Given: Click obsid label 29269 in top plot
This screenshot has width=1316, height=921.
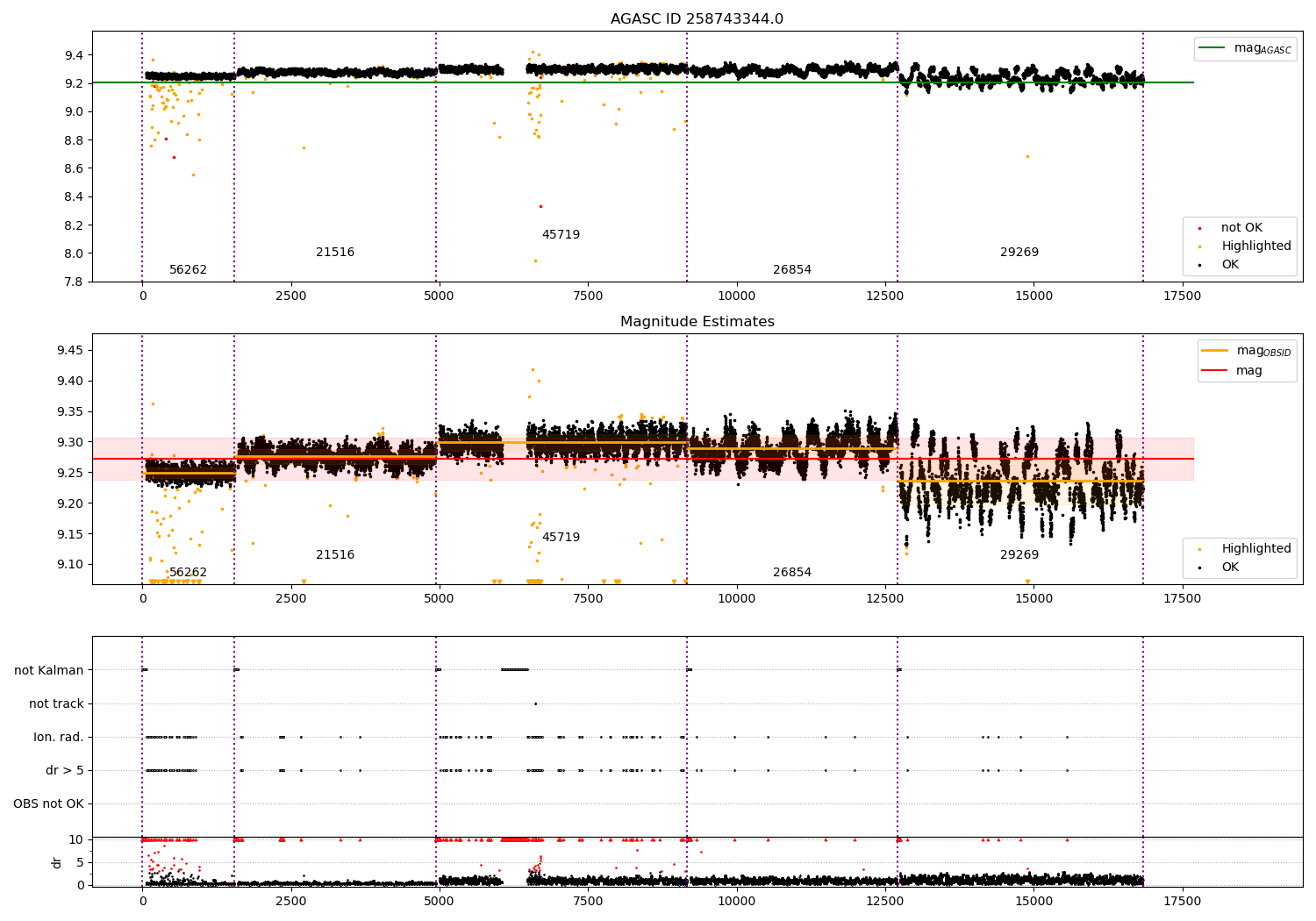Looking at the screenshot, I should click(x=1019, y=253).
